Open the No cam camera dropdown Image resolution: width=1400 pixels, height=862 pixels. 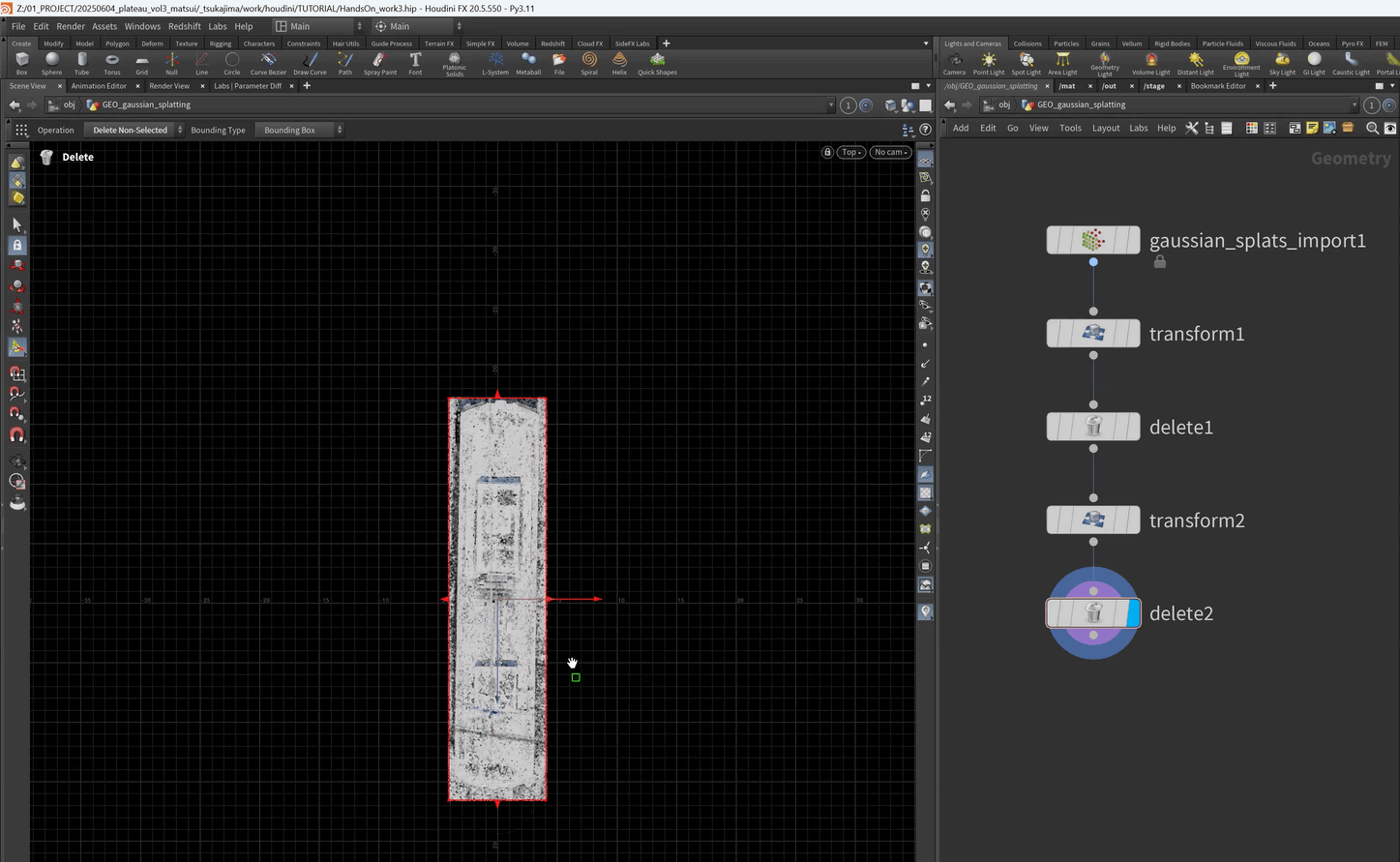pos(890,152)
